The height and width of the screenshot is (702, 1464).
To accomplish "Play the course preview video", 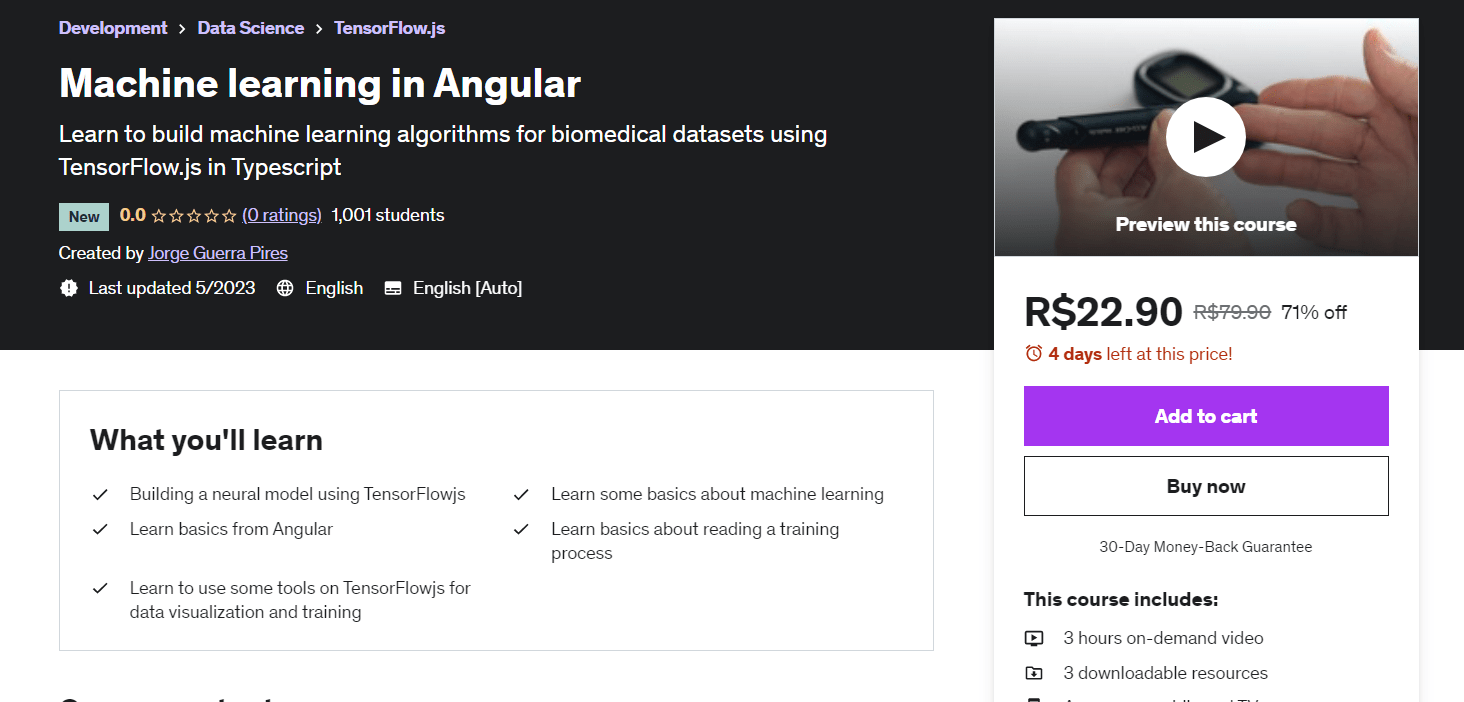I will tap(1205, 137).
